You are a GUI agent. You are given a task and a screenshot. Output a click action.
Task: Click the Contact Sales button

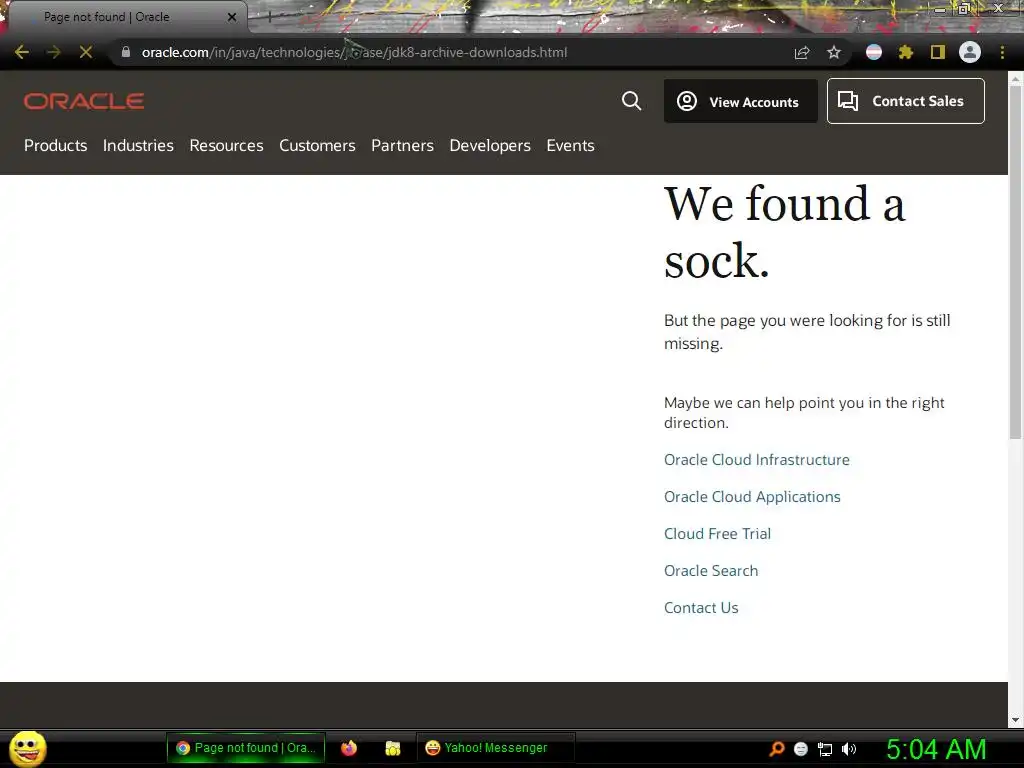click(x=906, y=101)
